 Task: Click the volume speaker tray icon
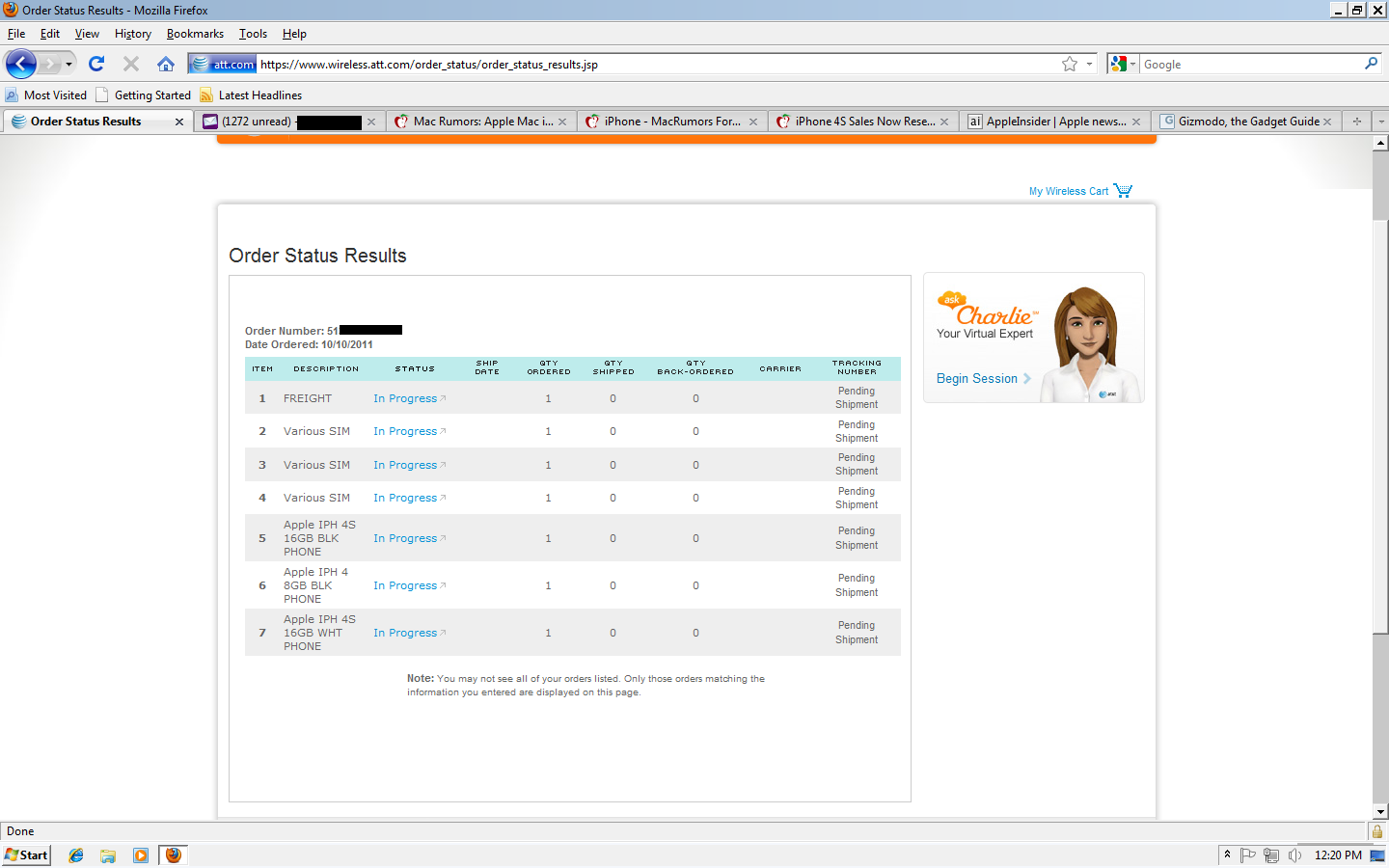pos(1294,855)
